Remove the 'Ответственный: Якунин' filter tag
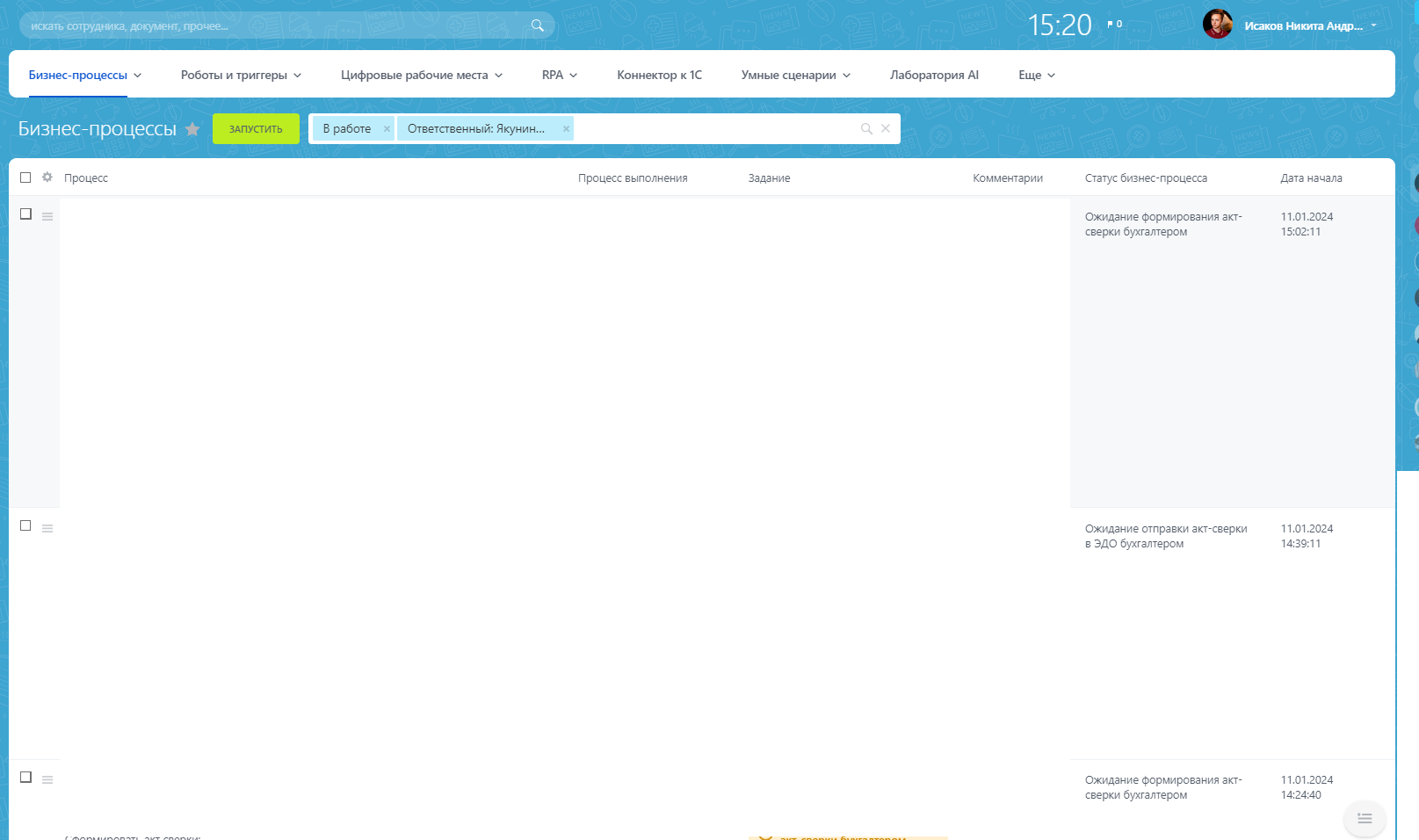The image size is (1419, 840). click(566, 128)
